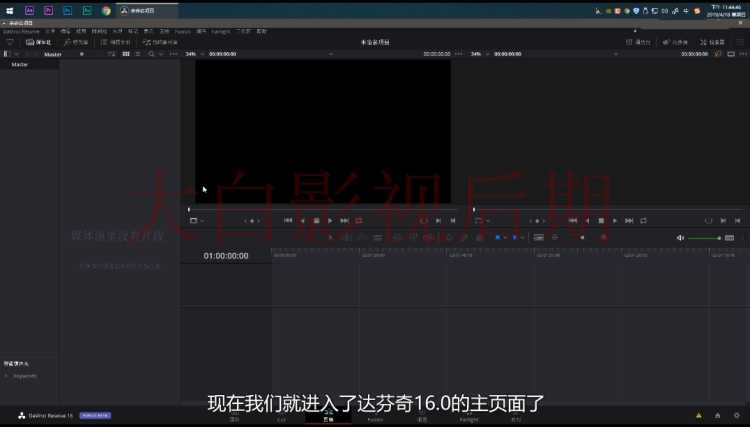Click the source viewer scrub bar

(323, 210)
